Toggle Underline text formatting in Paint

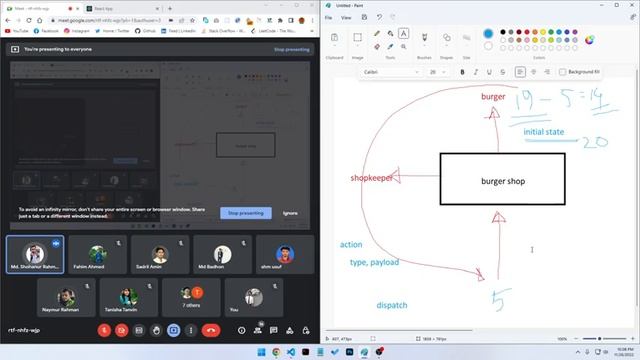(x=489, y=72)
